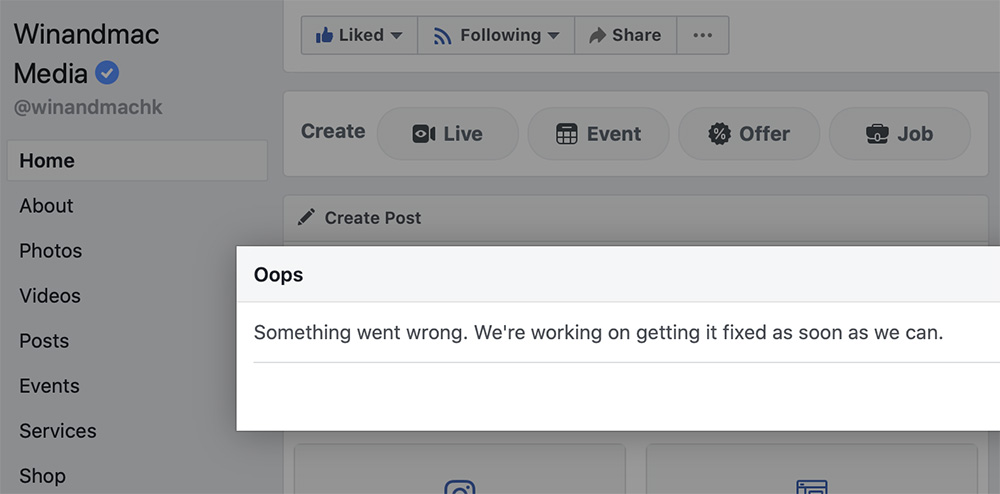
Task: Expand the Following dropdown arrow
Action: click(552, 36)
